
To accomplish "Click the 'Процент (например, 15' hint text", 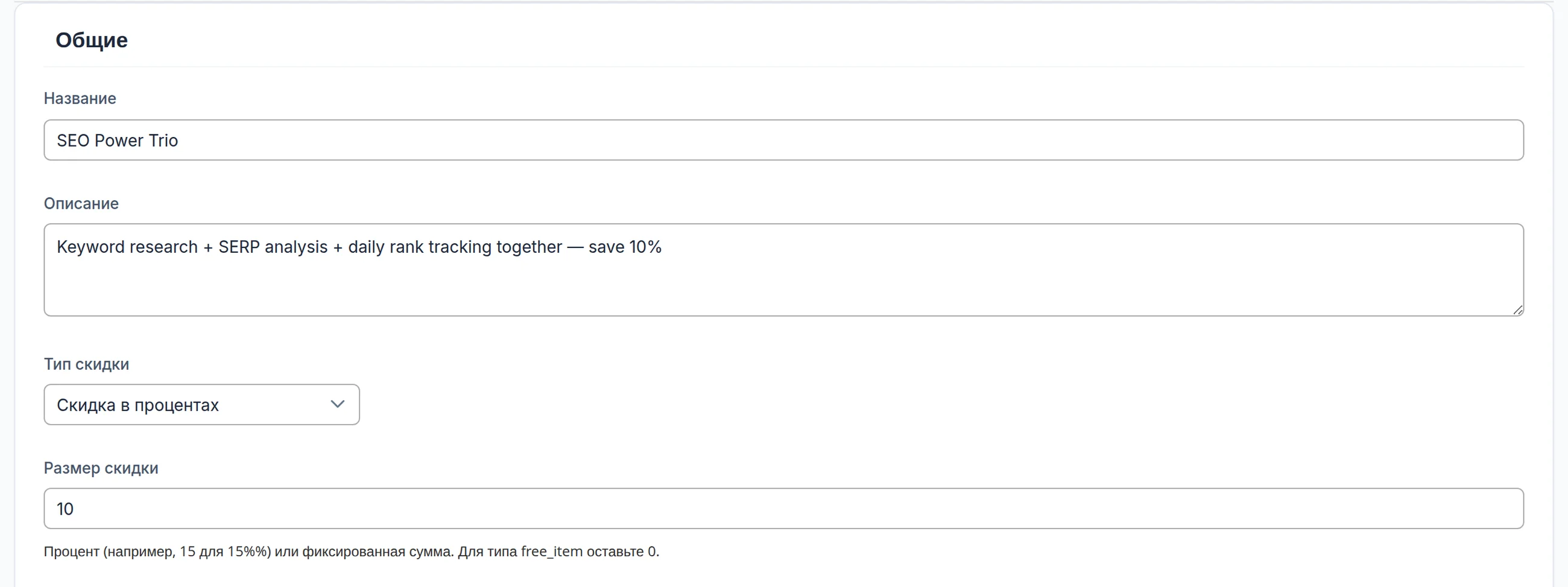I will tap(119, 551).
